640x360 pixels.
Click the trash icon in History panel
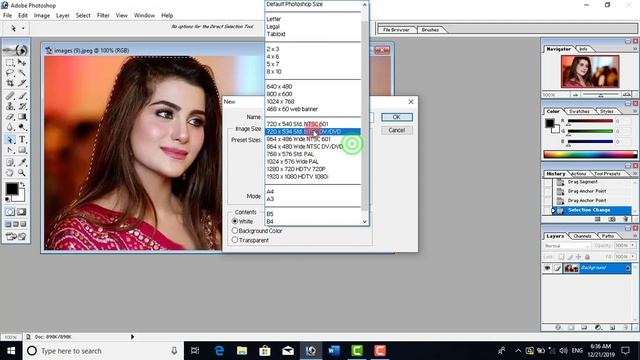click(625, 219)
